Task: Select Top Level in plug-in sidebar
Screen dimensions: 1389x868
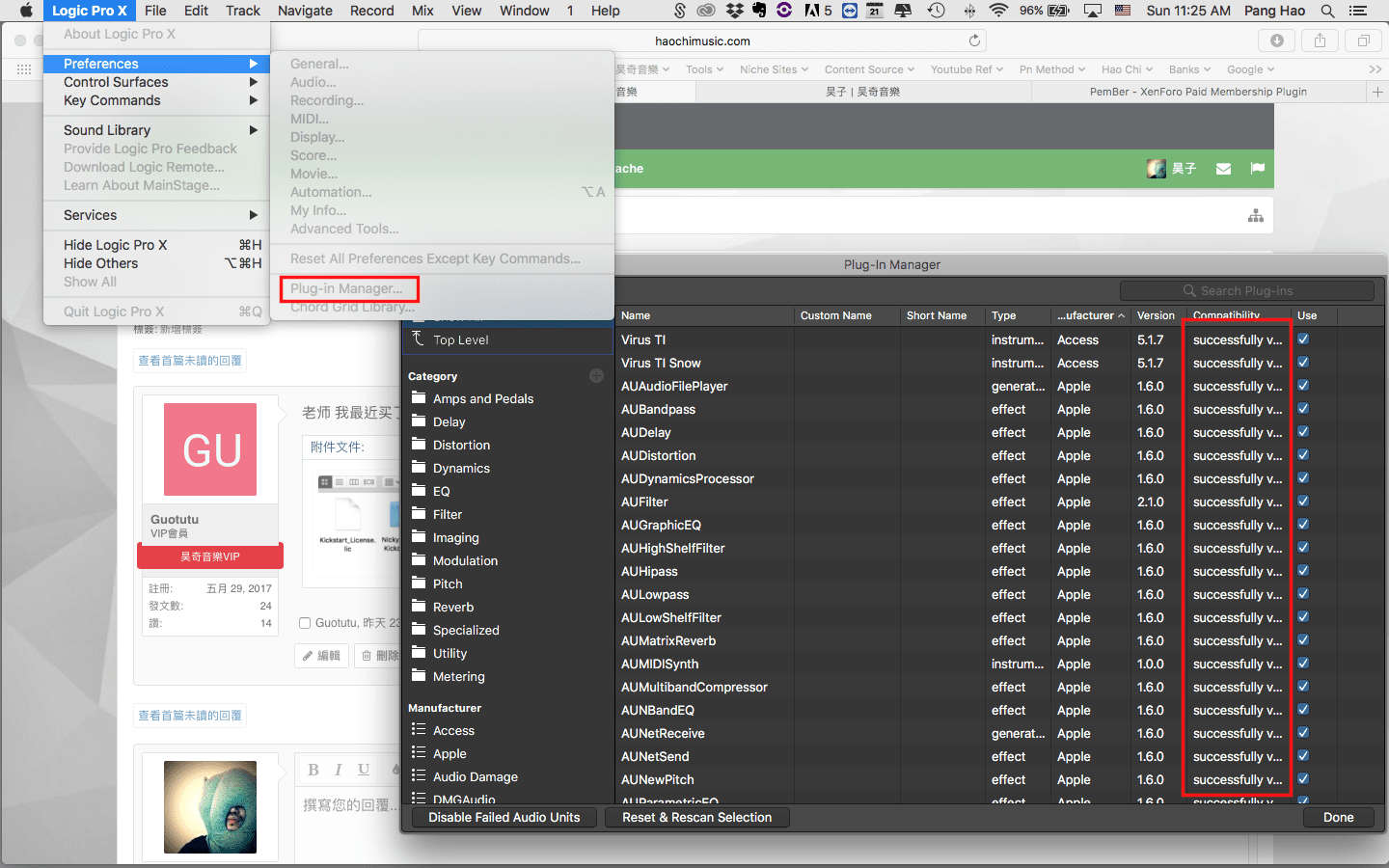Action: (x=507, y=339)
